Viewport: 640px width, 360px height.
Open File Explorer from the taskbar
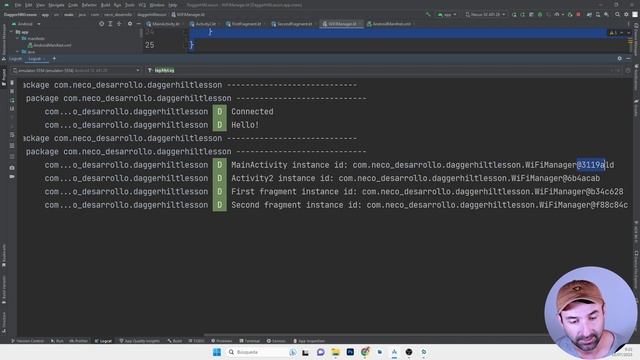click(x=336, y=352)
